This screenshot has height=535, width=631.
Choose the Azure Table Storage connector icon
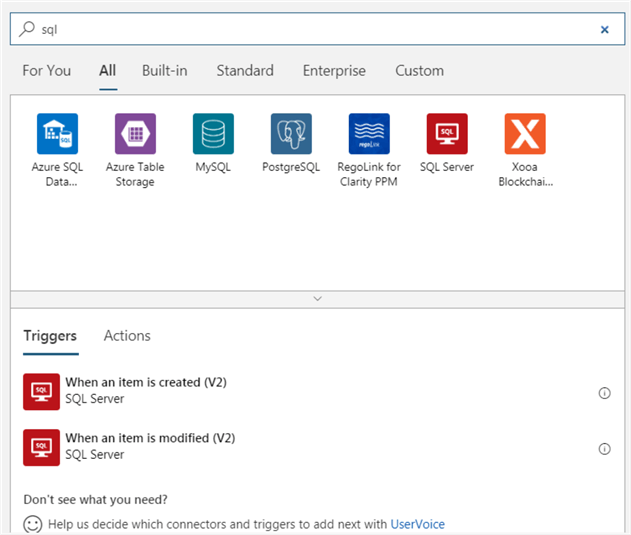click(135, 134)
